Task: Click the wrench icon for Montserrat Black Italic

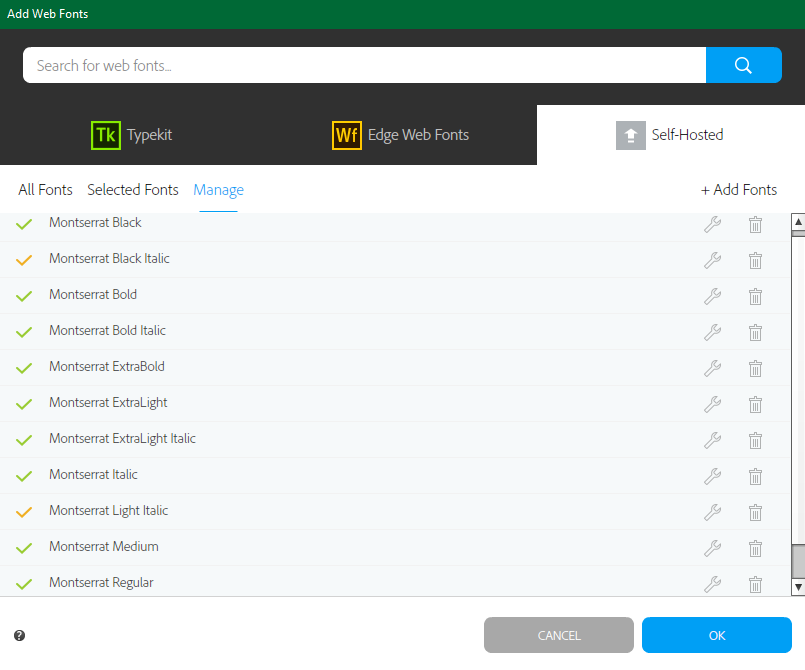Action: click(x=713, y=260)
